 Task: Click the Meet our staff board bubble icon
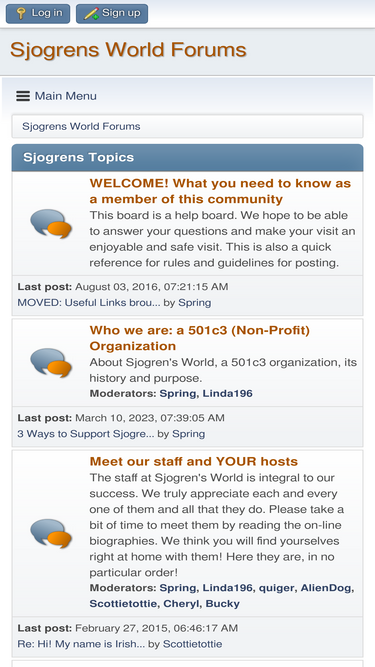coord(51,533)
